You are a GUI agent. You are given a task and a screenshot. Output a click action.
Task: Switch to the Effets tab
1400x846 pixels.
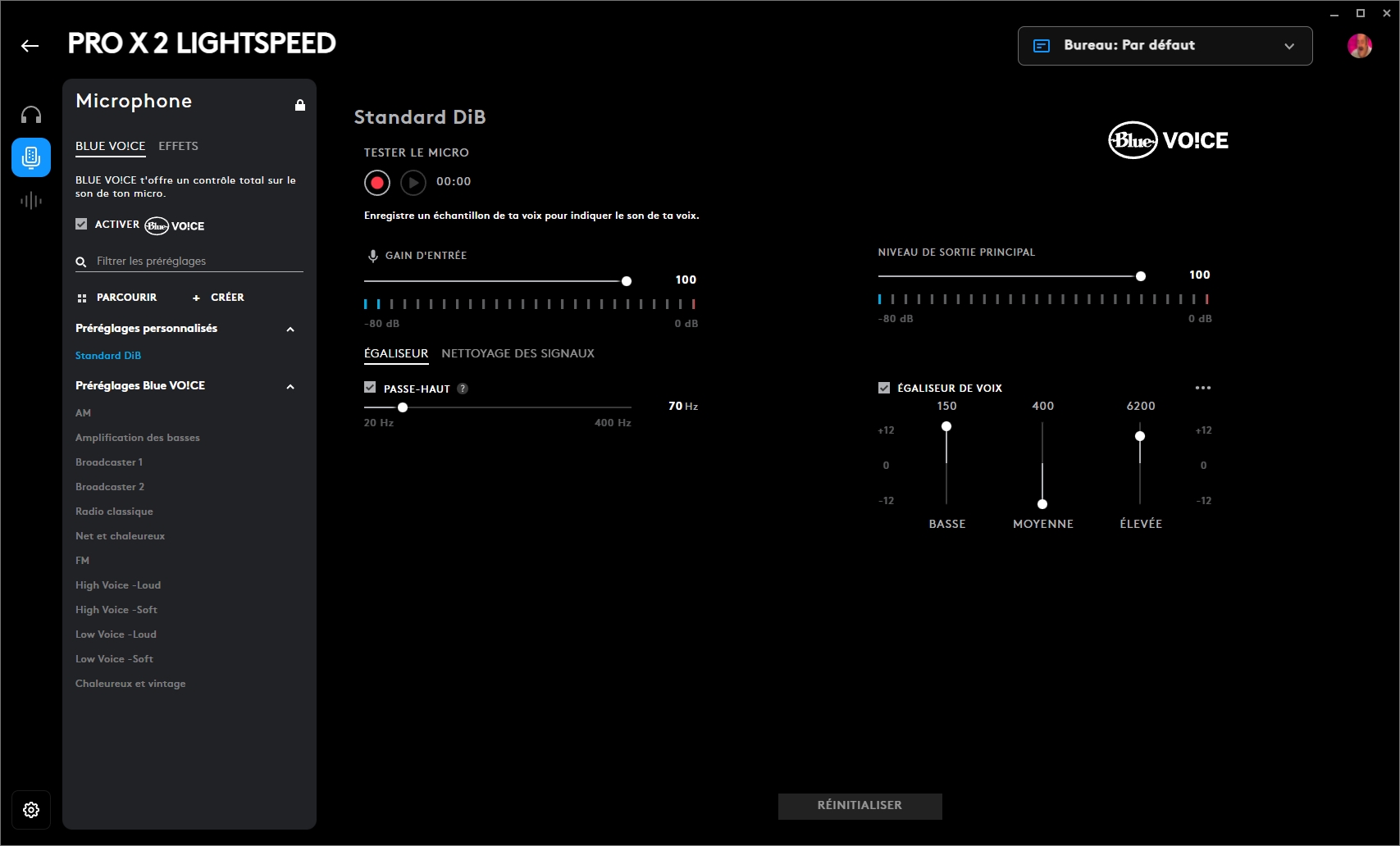178,146
